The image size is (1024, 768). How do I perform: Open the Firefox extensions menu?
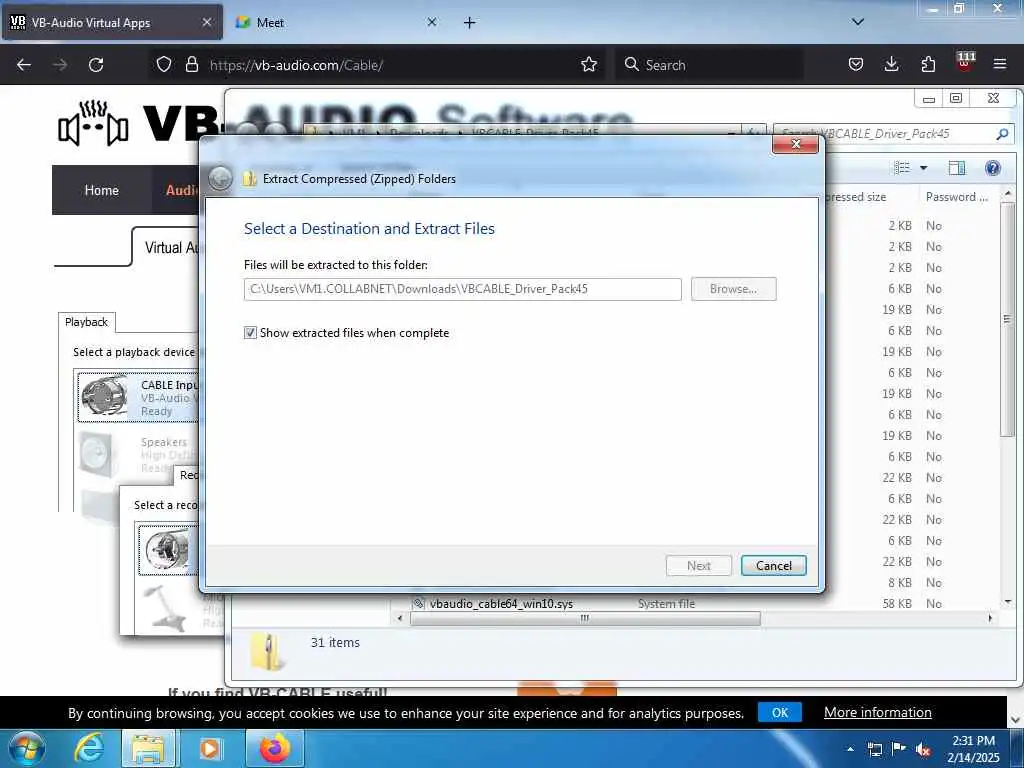(x=928, y=64)
